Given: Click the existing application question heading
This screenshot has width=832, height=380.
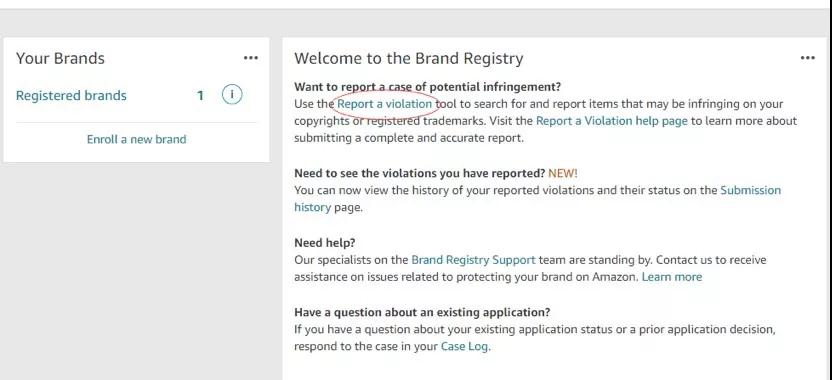Looking at the screenshot, I should pos(422,312).
